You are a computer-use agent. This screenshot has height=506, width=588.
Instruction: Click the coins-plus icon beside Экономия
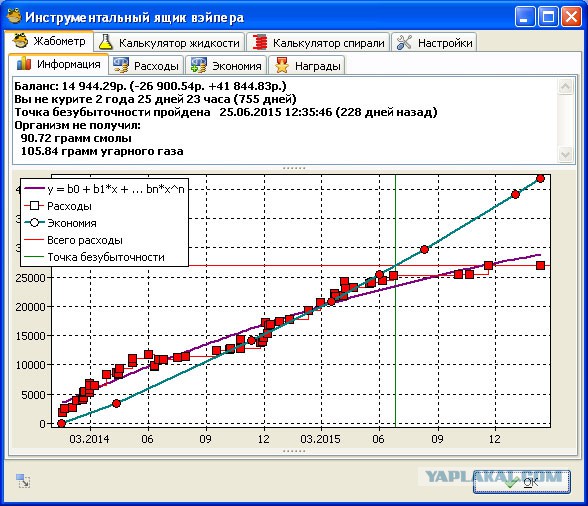(198, 65)
